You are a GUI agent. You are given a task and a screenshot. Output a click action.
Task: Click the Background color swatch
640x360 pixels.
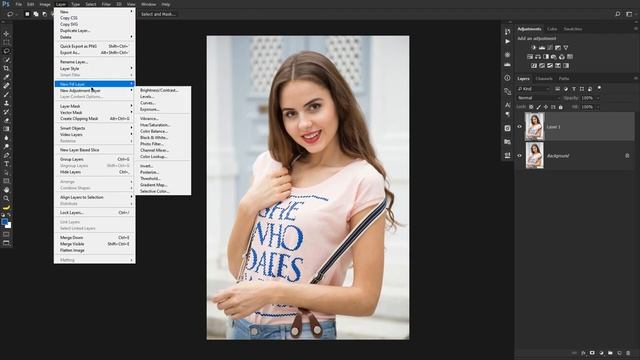pyautogui.click(x=9, y=226)
